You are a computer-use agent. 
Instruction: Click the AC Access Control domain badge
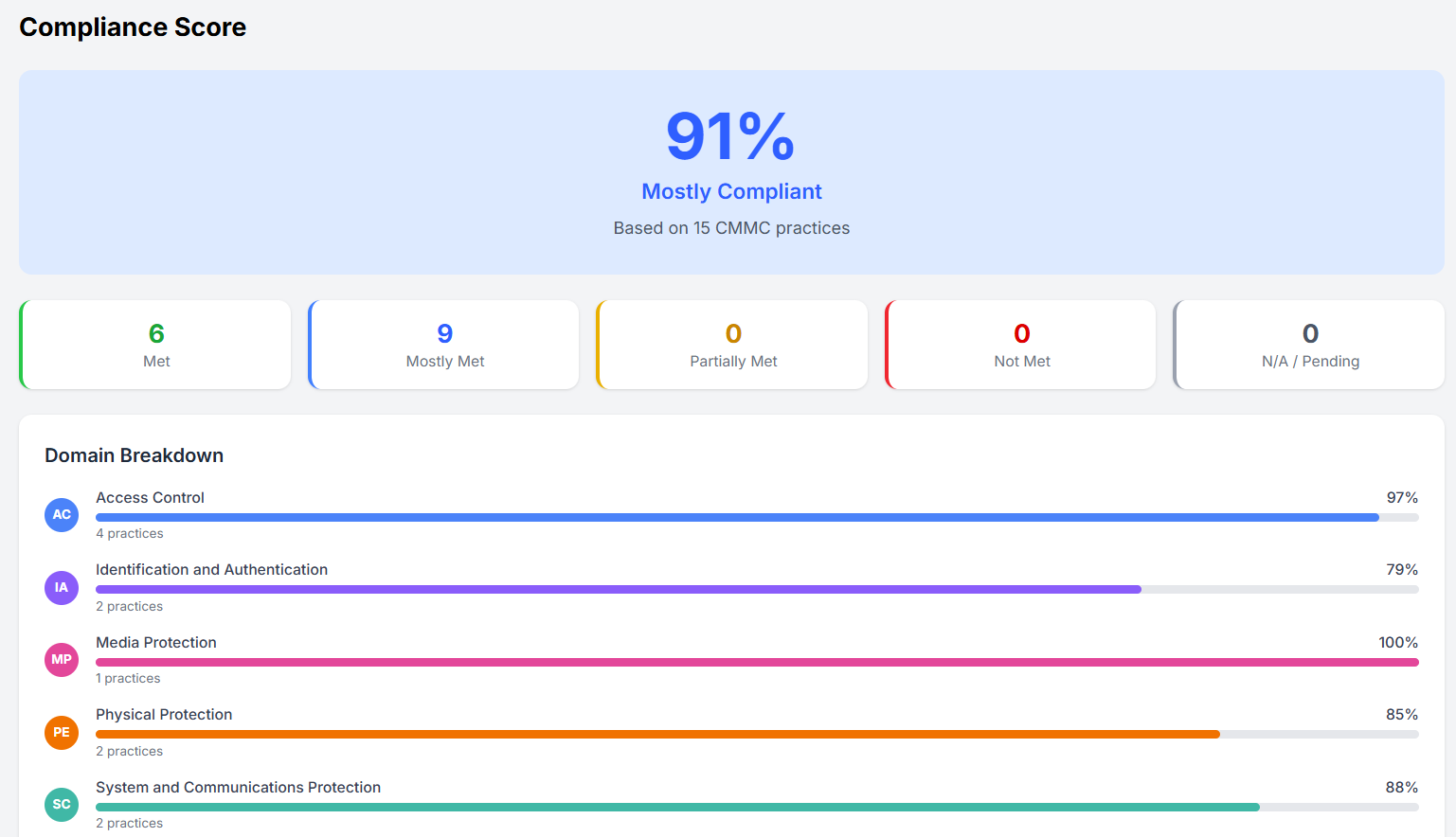click(62, 515)
